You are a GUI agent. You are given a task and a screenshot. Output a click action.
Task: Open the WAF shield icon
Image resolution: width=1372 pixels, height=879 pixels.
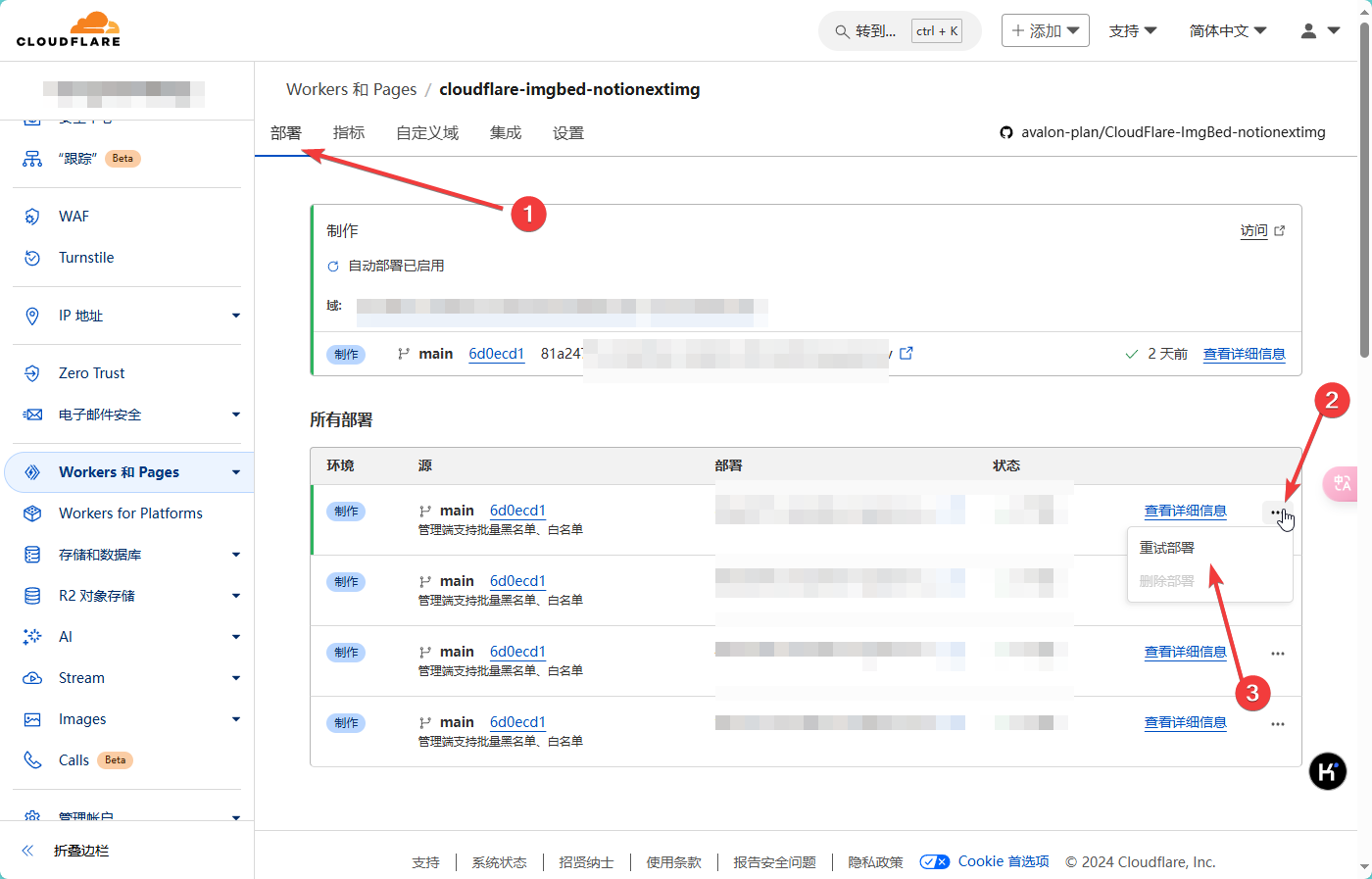pos(32,217)
